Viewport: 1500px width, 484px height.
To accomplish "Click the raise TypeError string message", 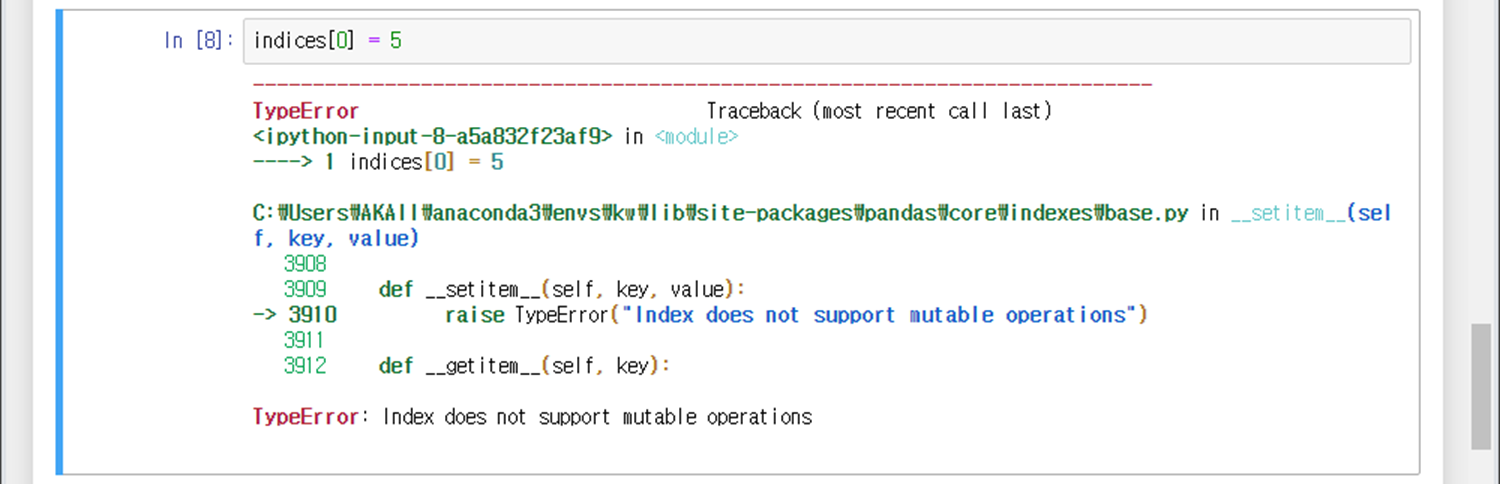I will (881, 315).
